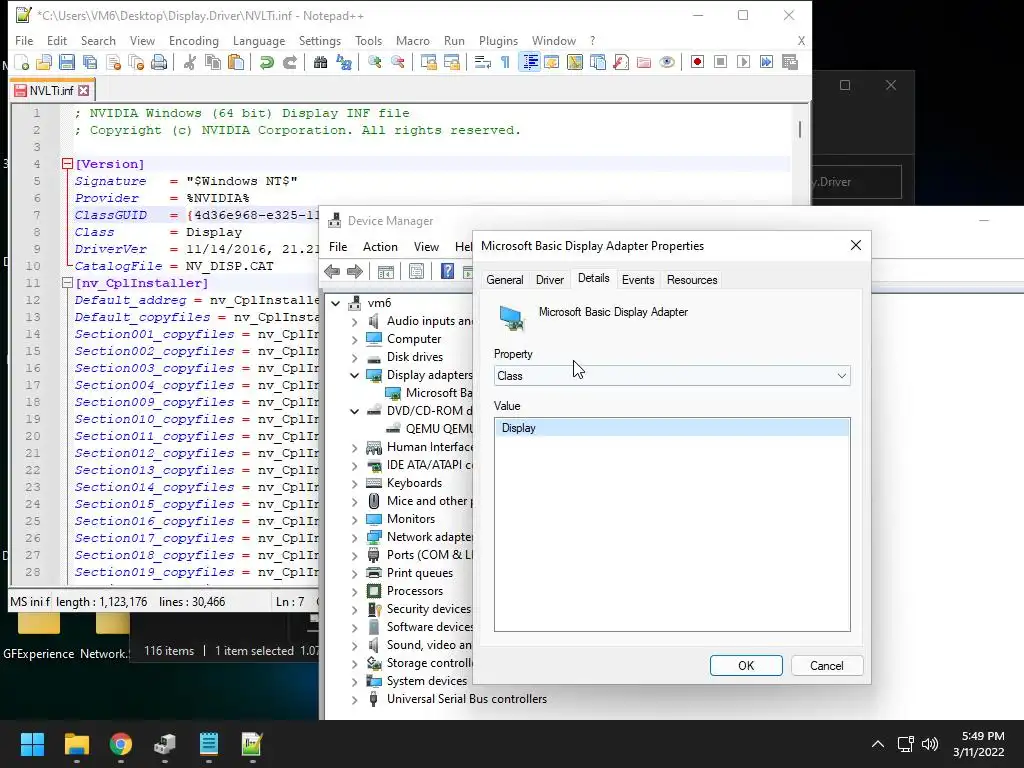The width and height of the screenshot is (1024, 768).
Task: Open the Plugins menu in Notepad++
Action: tap(498, 40)
